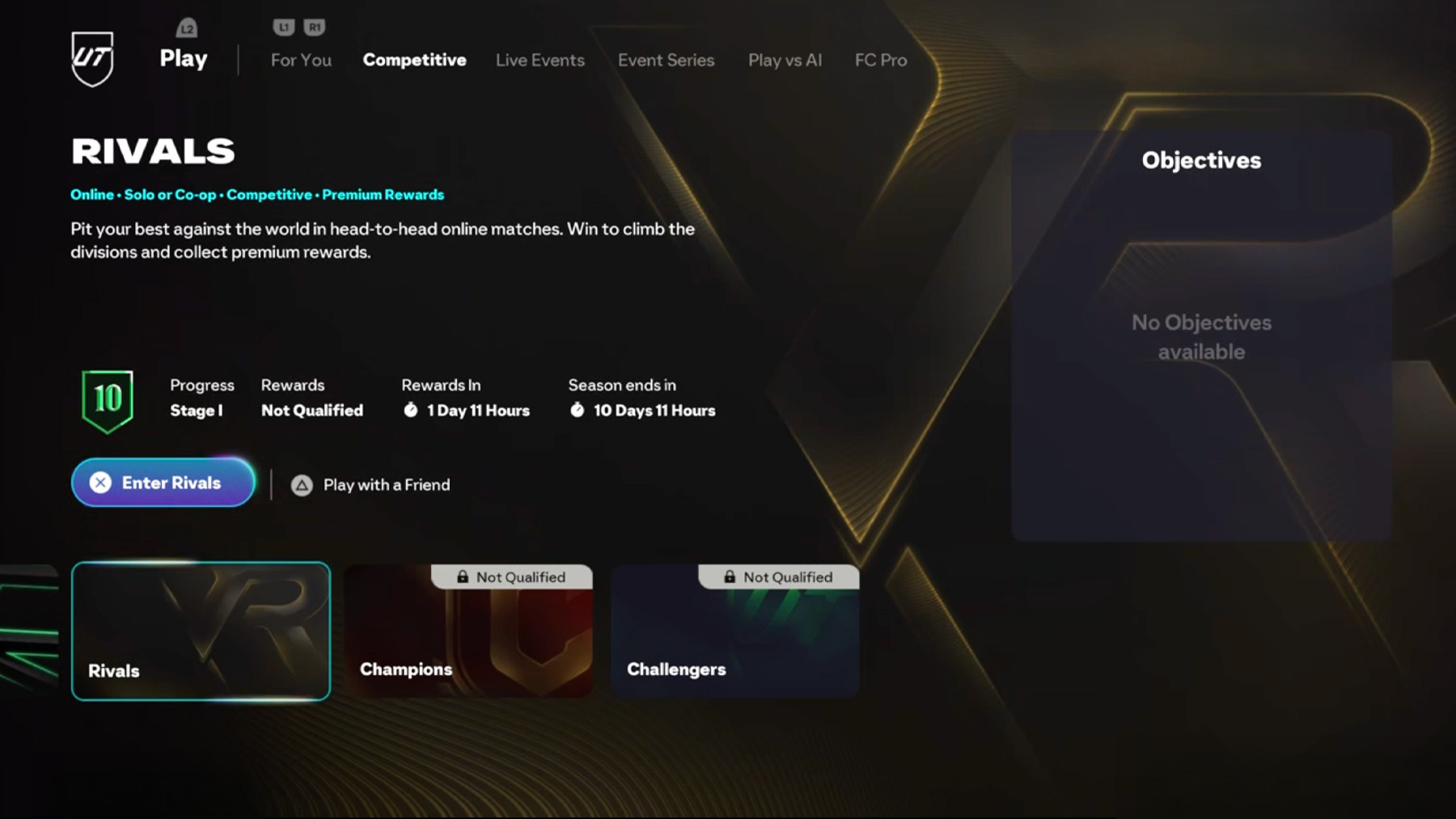Click the timer icon beside 1 Day 11 Hours
This screenshot has height=819, width=1456.
(411, 410)
